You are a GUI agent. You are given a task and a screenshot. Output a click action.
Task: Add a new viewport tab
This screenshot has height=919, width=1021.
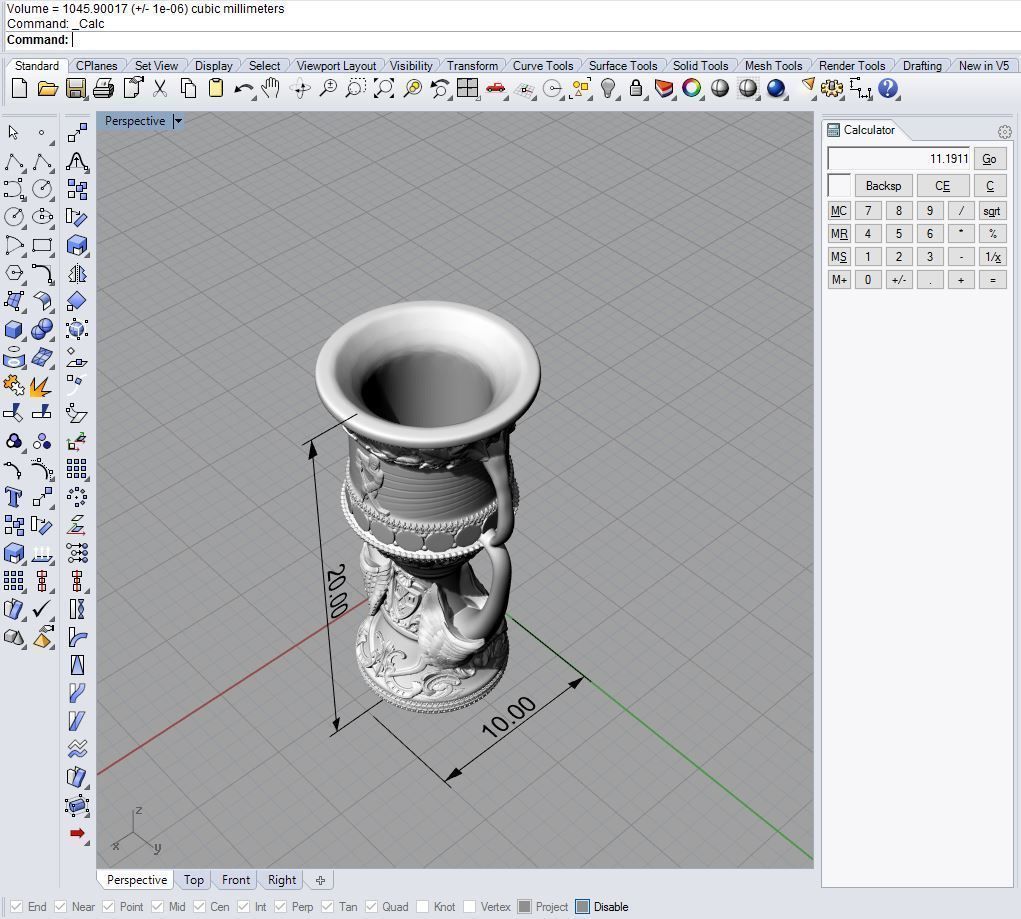pyautogui.click(x=320, y=881)
